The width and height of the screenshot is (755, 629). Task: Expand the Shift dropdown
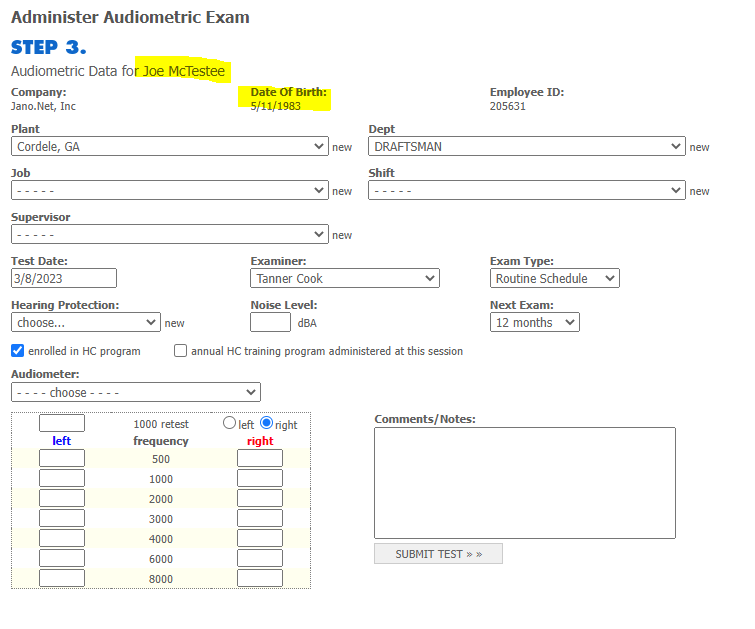(527, 190)
